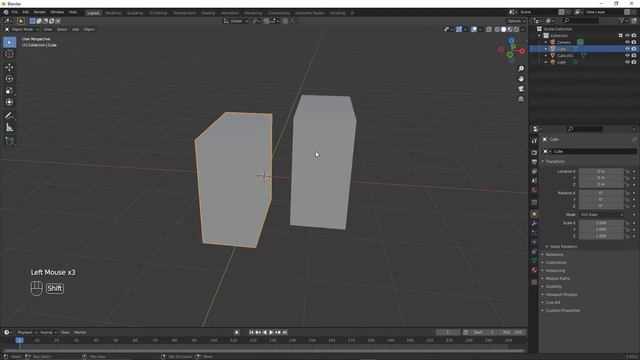The width and height of the screenshot is (640, 360).
Task: Open the viewport Add menu
Action: (76, 29)
